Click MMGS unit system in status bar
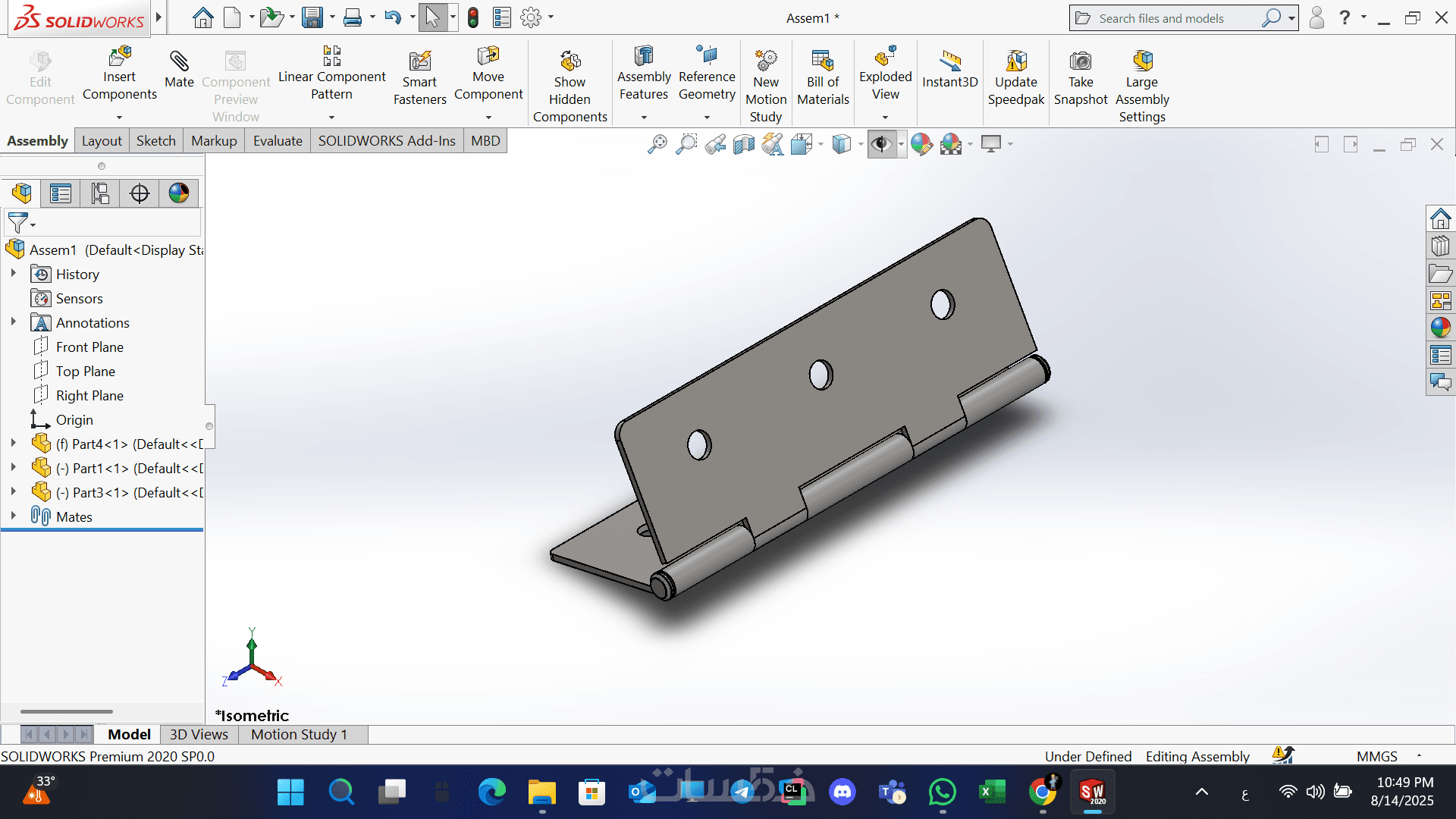Image resolution: width=1456 pixels, height=819 pixels. click(x=1376, y=756)
